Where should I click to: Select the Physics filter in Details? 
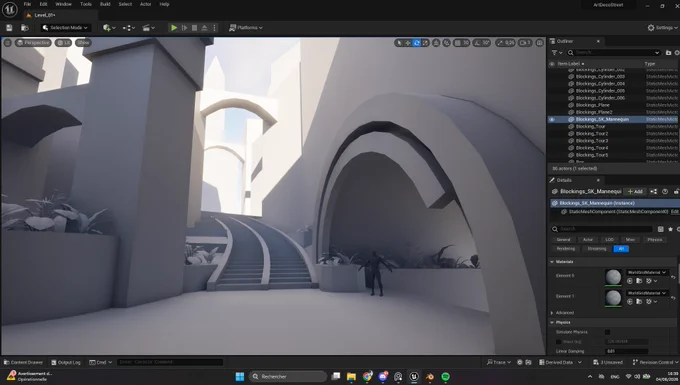pos(655,239)
